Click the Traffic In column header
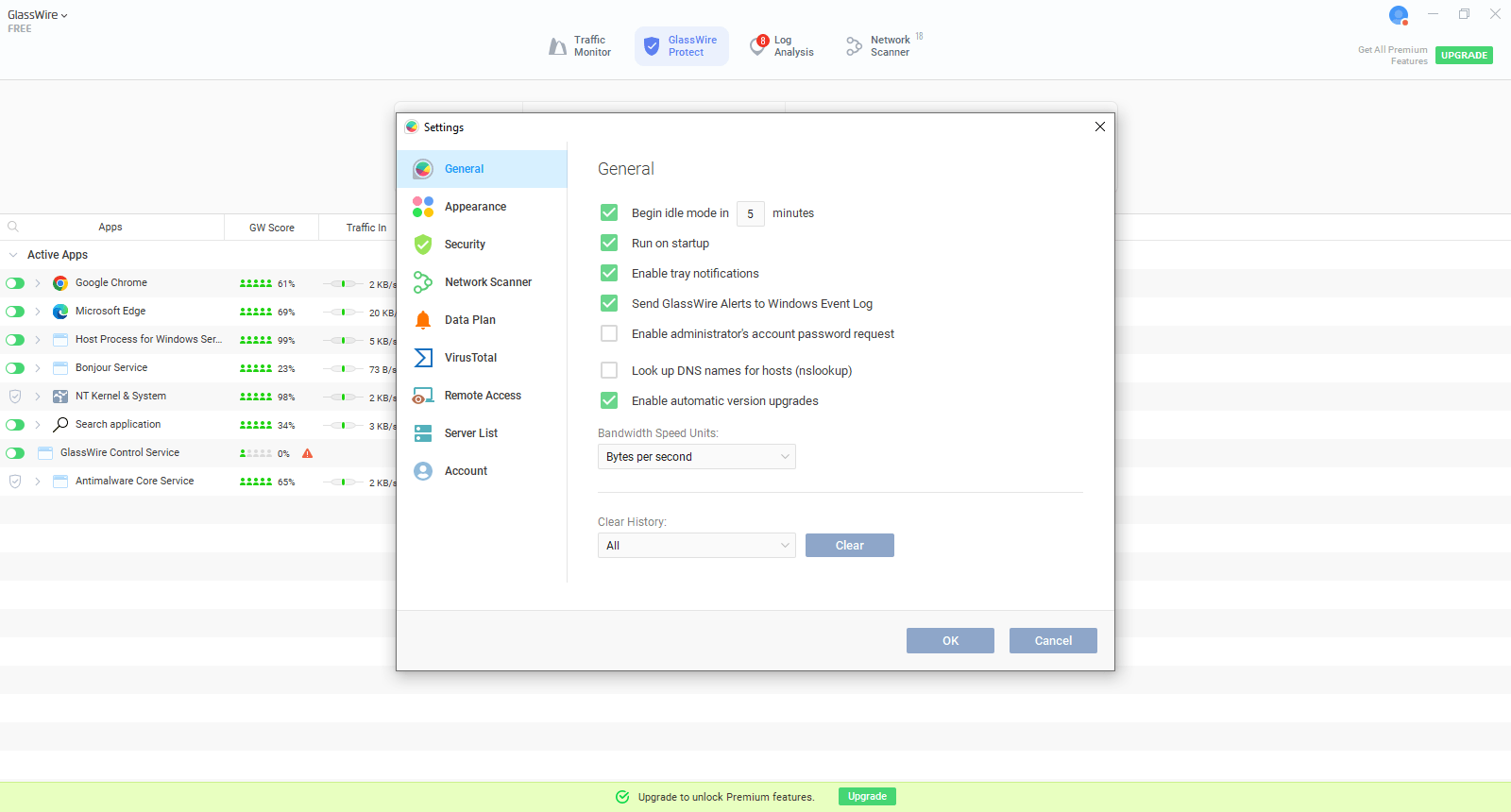 click(366, 228)
